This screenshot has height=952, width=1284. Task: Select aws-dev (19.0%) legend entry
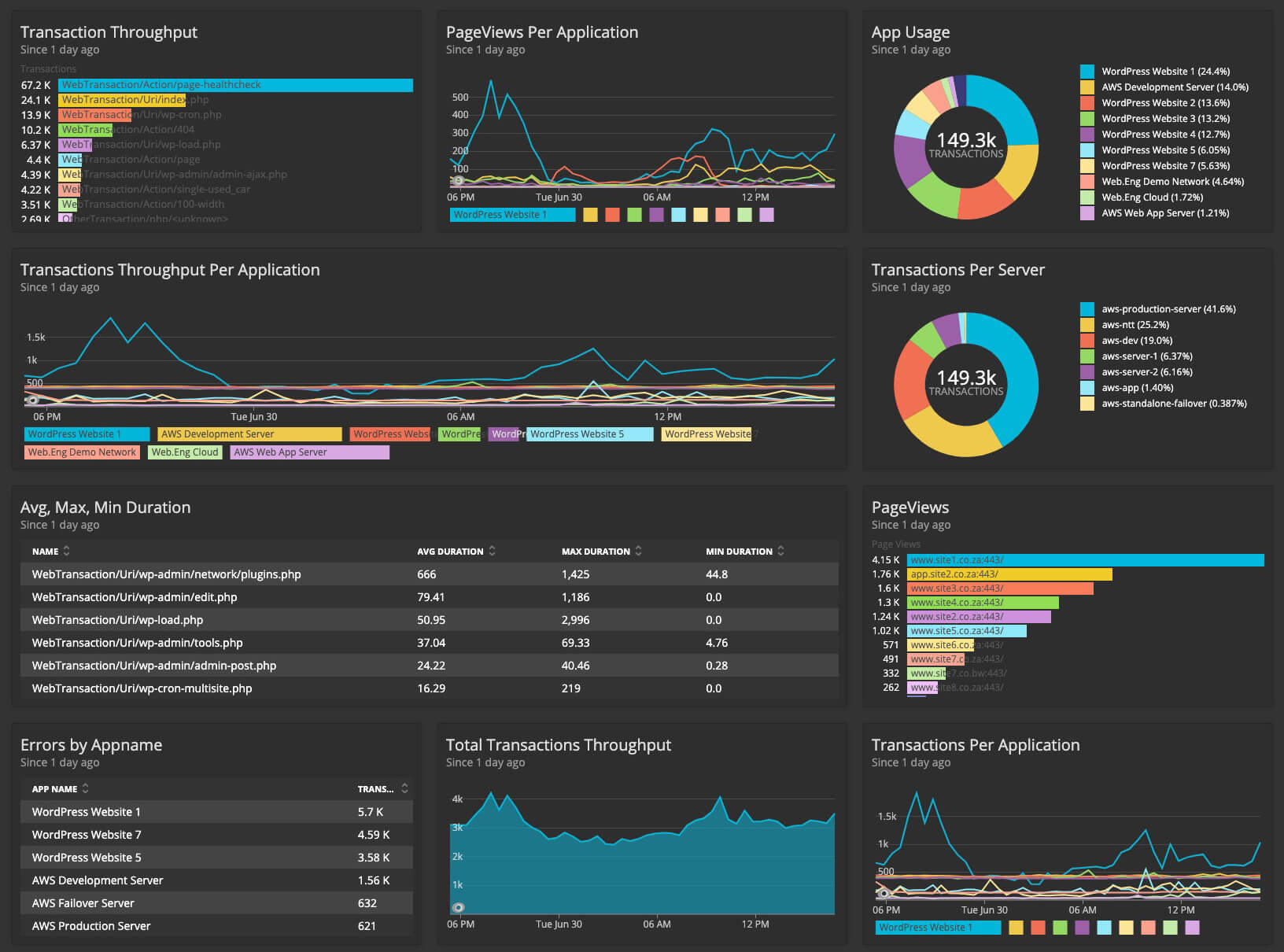(1137, 341)
